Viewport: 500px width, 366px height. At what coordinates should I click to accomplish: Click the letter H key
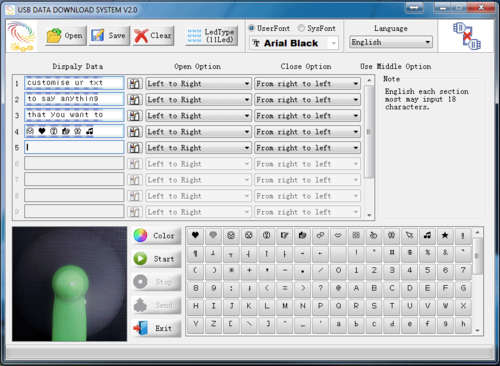196,306
